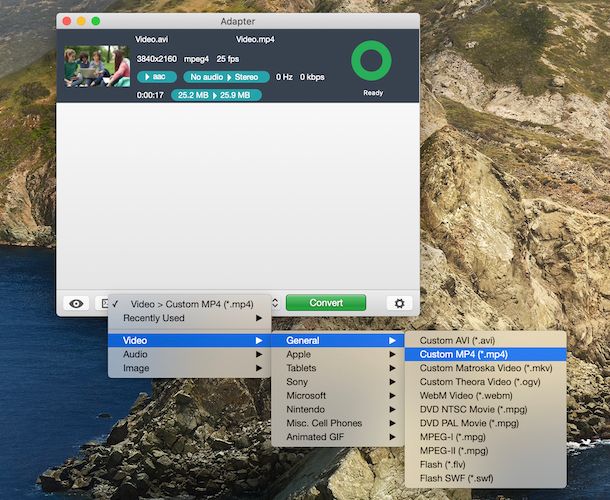Click the arrow beside Audio category
This screenshot has height=500, width=610.
click(259, 354)
